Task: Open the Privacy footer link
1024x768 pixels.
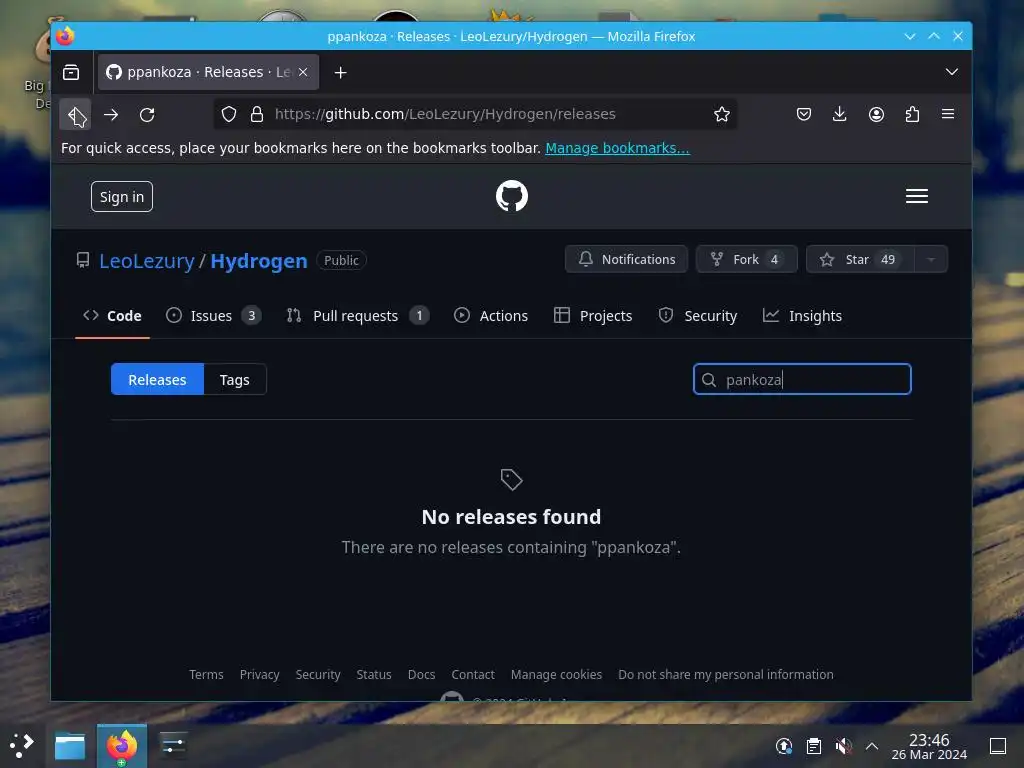Action: click(259, 675)
